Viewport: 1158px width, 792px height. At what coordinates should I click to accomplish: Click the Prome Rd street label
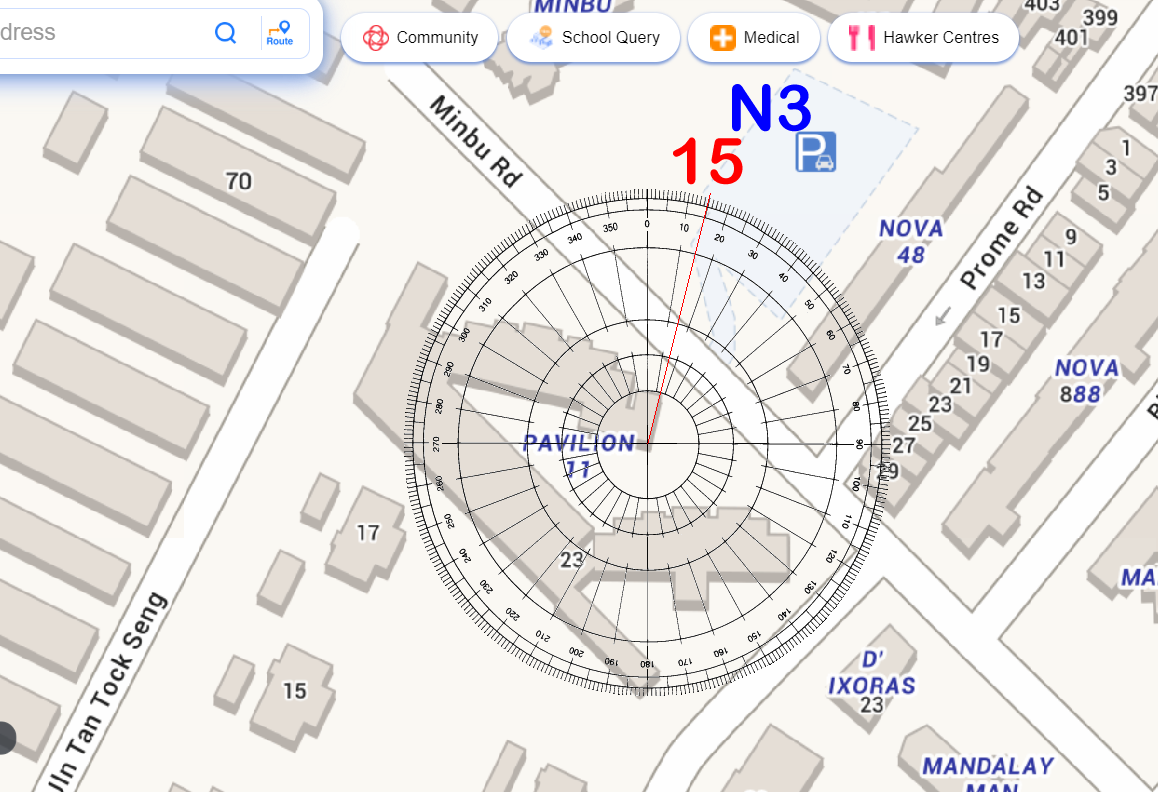pos(1002,238)
